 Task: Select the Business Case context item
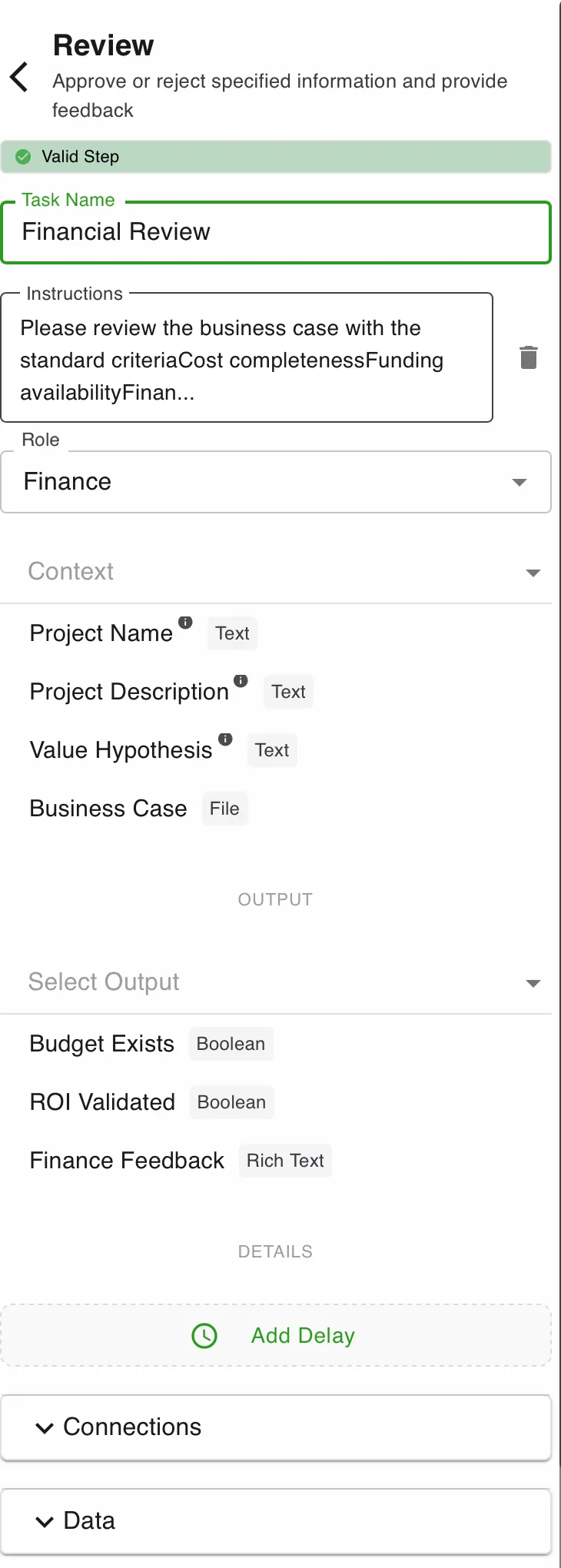click(108, 809)
